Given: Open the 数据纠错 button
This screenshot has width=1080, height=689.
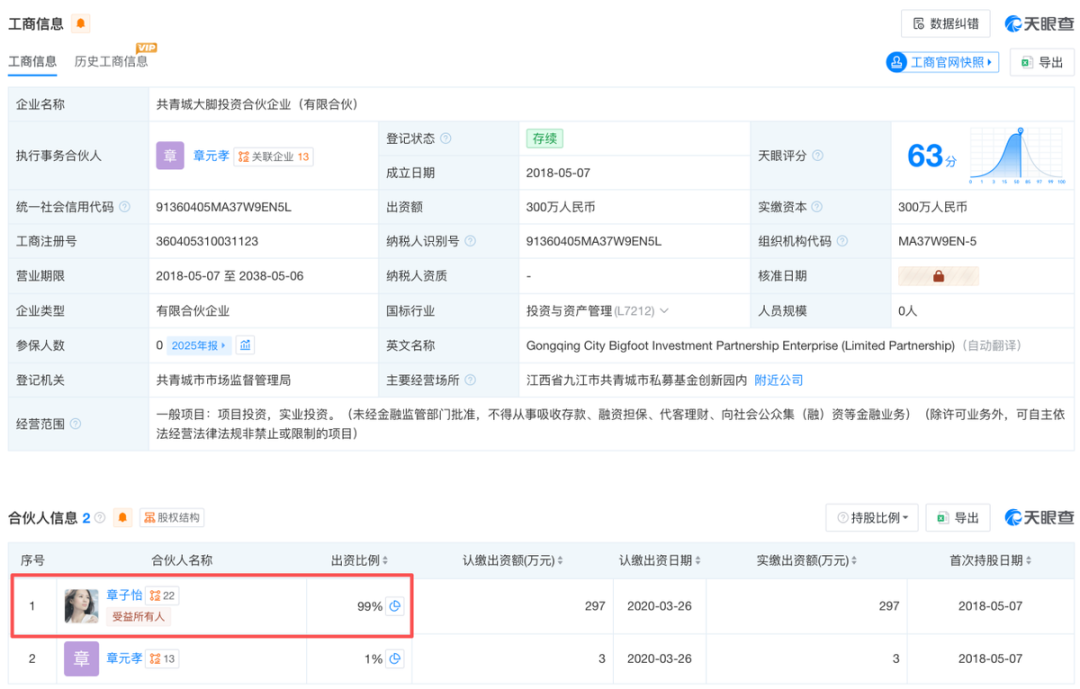Looking at the screenshot, I should pos(945,23).
